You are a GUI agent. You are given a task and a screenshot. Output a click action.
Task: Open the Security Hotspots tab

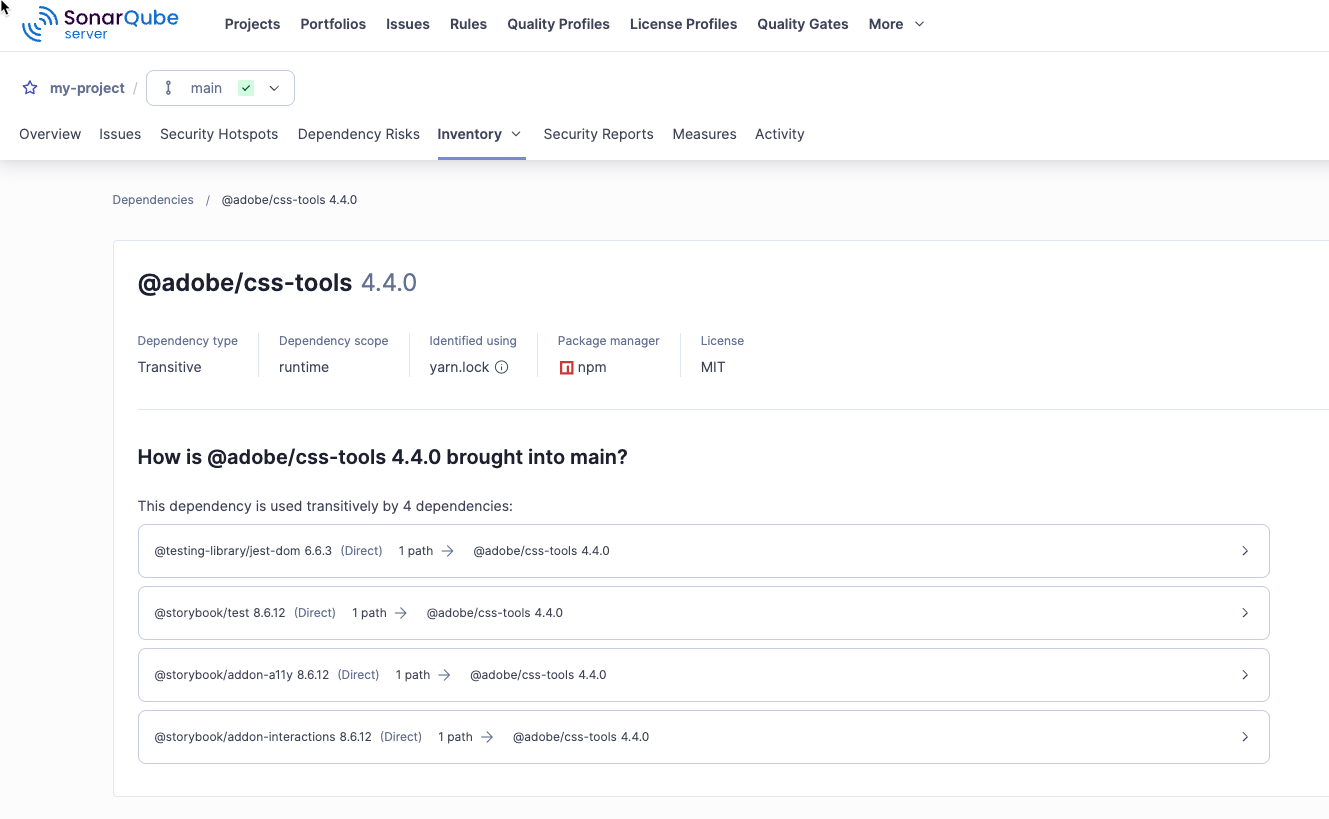(219, 134)
